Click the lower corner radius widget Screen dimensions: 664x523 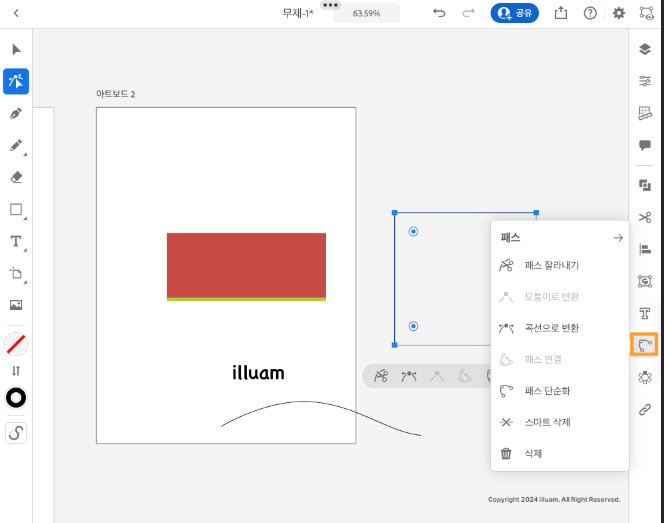point(413,326)
